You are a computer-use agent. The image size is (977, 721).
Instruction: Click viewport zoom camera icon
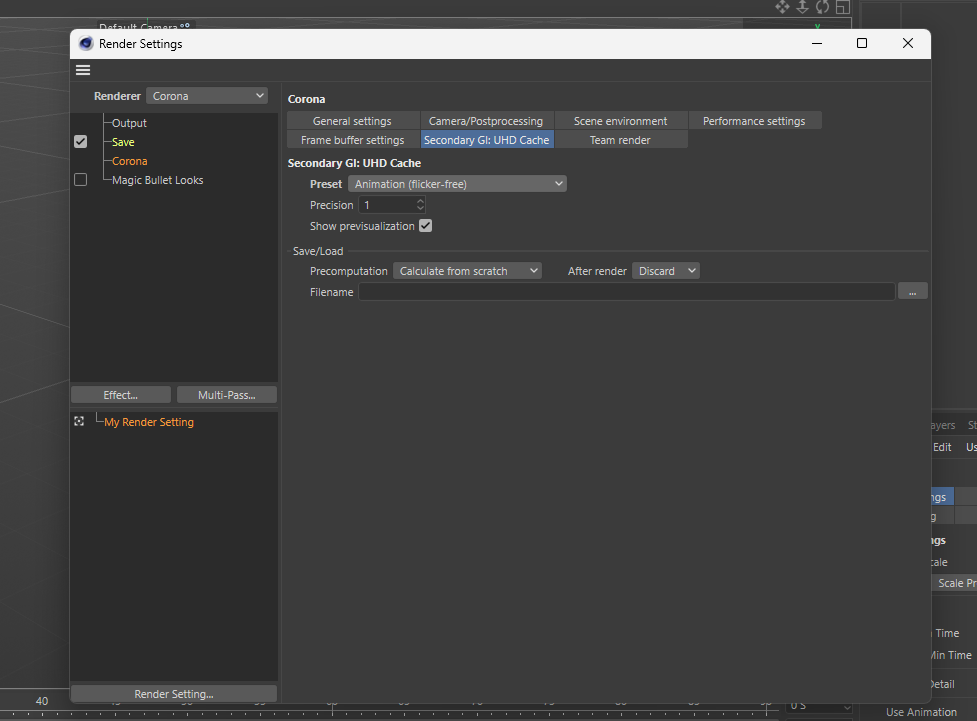tap(803, 7)
